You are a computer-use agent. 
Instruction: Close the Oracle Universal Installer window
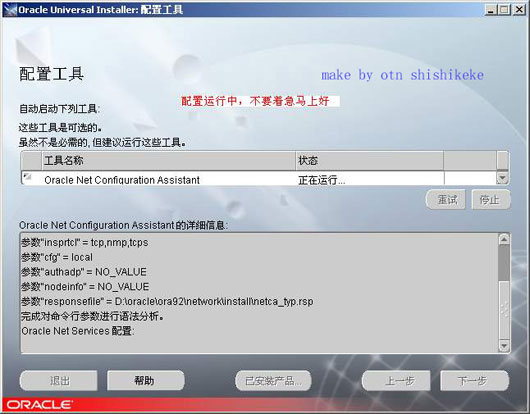point(519,9)
